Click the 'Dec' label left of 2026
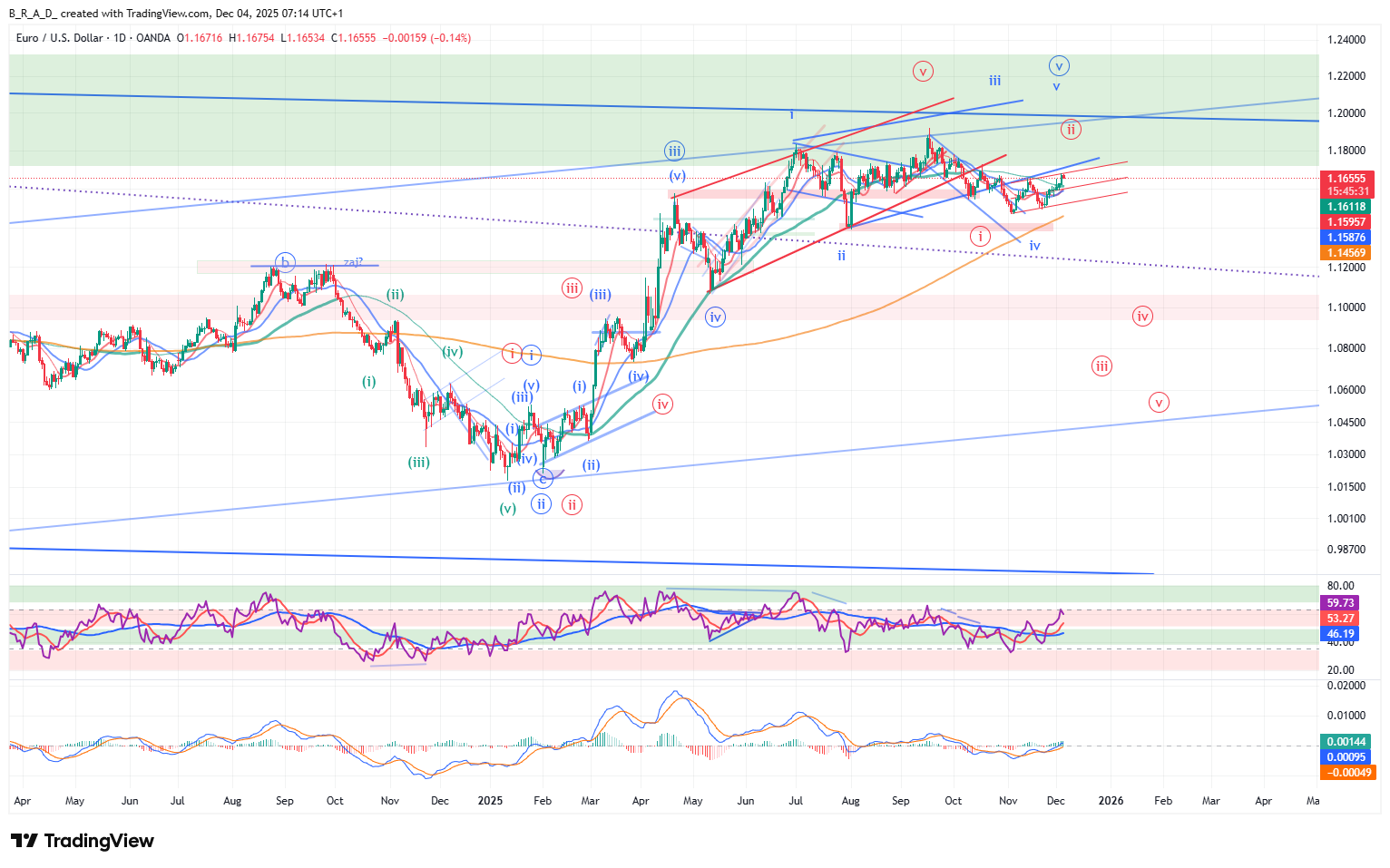This screenshot has width=1390, height=868. 1056,801
